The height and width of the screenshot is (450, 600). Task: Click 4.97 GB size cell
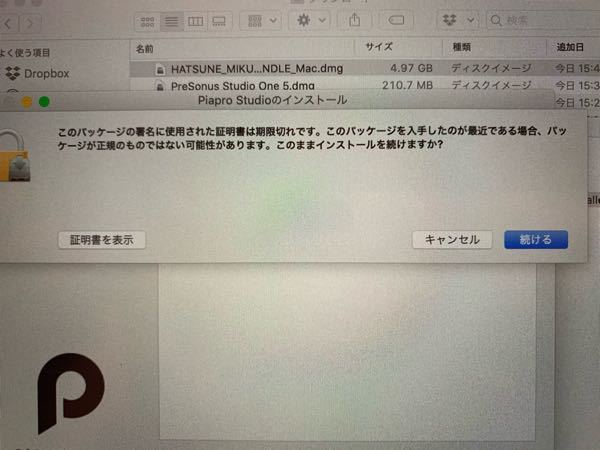[411, 68]
